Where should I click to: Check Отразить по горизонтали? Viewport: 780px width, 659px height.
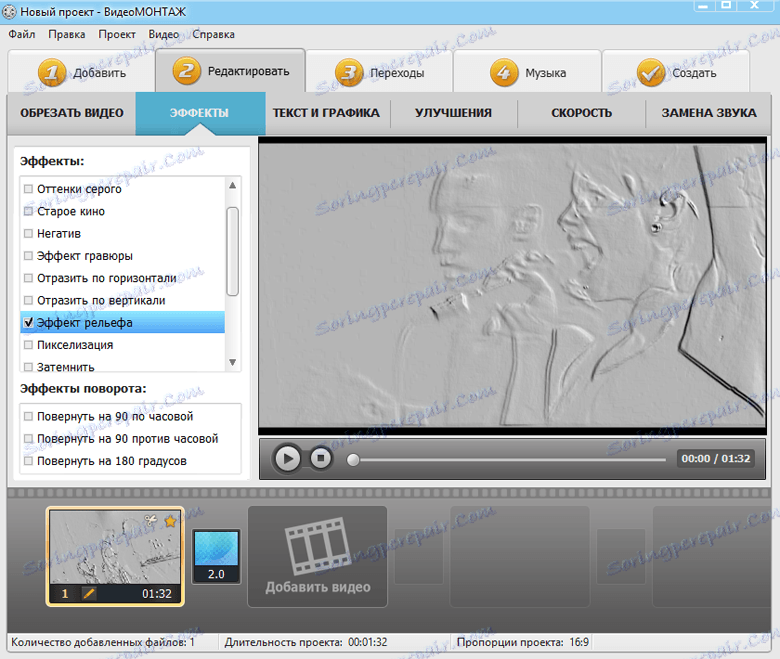click(x=28, y=278)
